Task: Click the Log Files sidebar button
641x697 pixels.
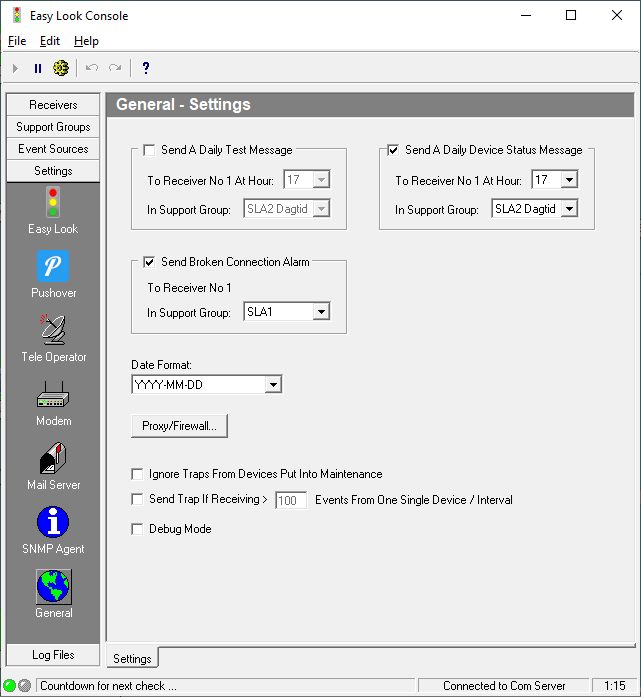Action: 53,655
